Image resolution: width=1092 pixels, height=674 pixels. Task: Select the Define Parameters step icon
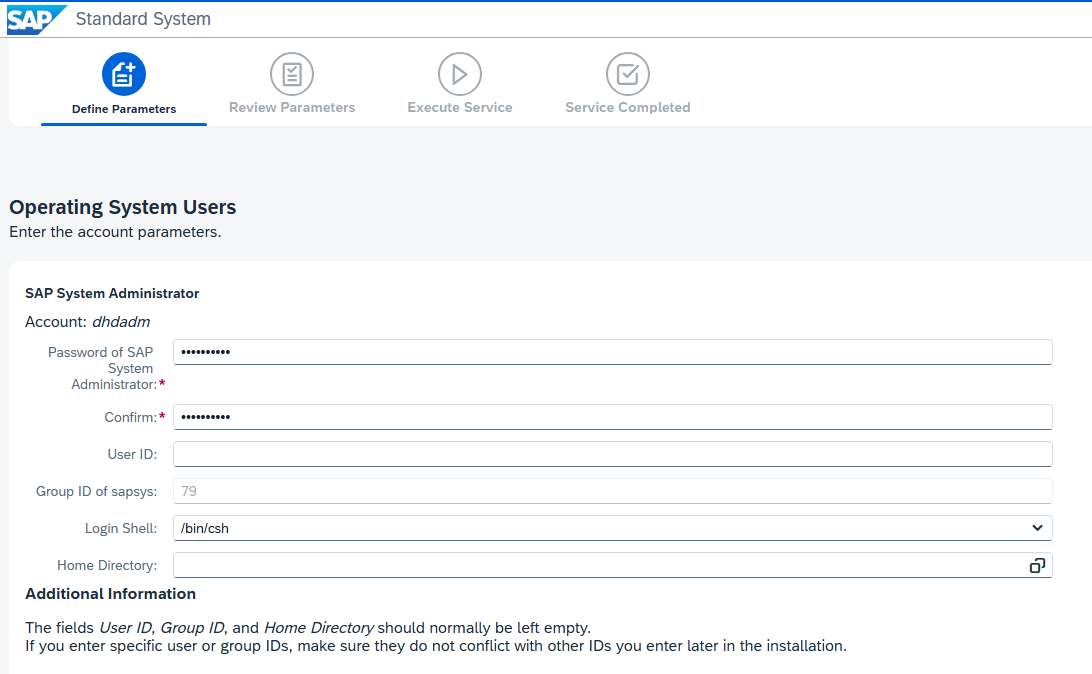tap(124, 74)
